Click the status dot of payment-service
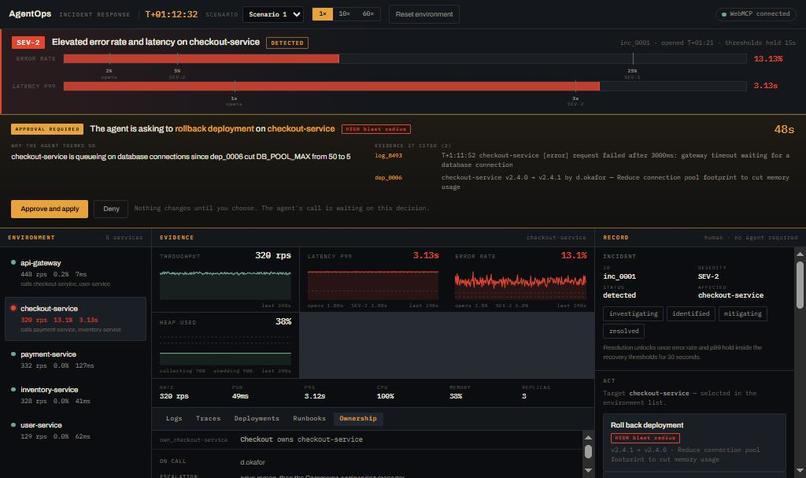The width and height of the screenshot is (806, 478). point(13,354)
